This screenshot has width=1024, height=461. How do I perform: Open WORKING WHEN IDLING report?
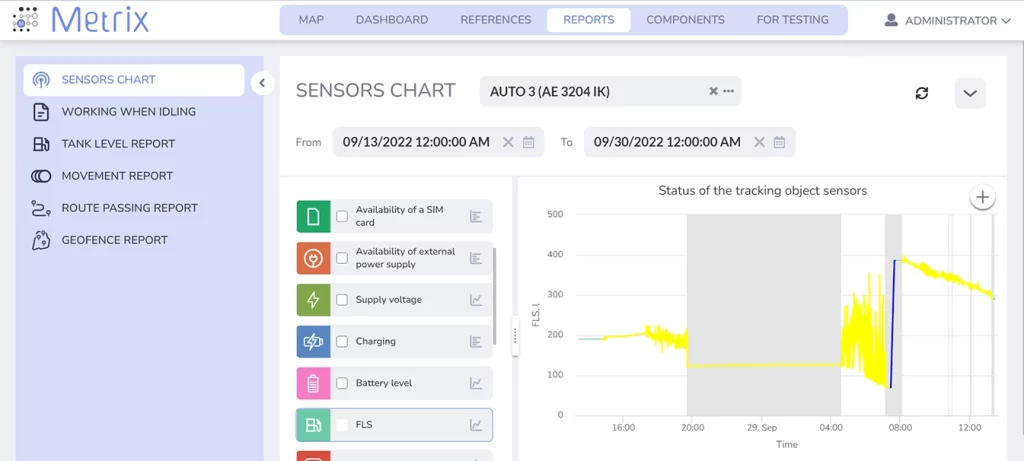click(x=129, y=112)
